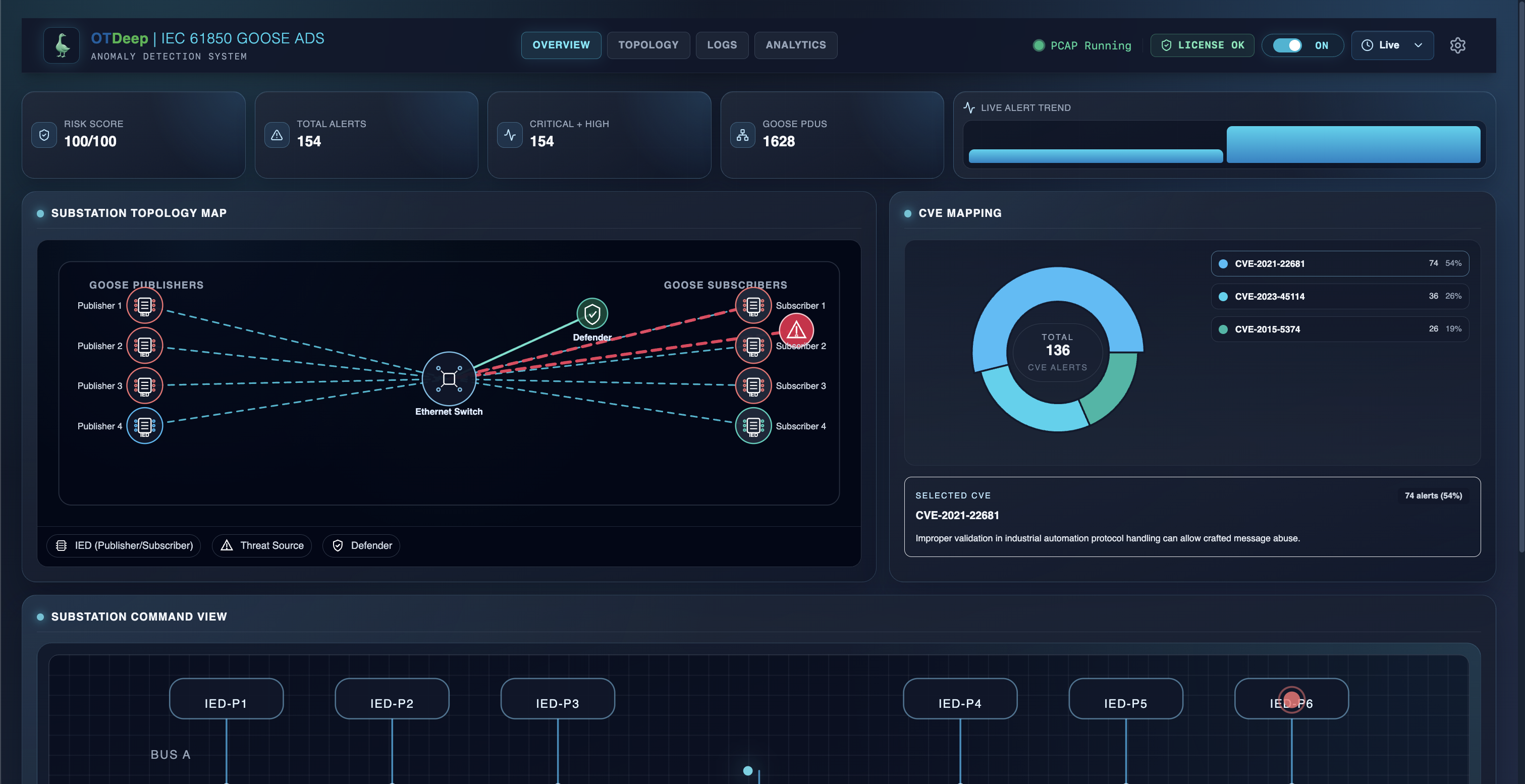Select the Subscriber 4 IED node
This screenshot has width=1525, height=784.
point(753,426)
